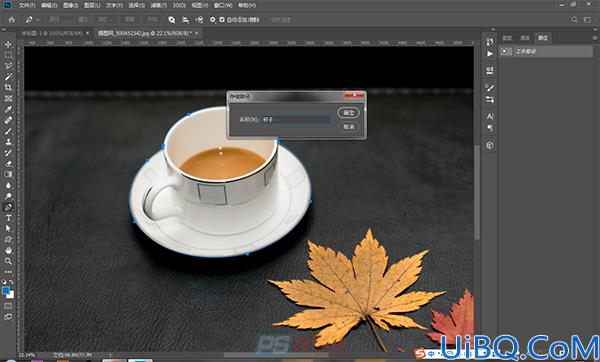This screenshot has width=600, height=362.
Task: Open the Path operations dropdown icon
Action: pos(172,20)
